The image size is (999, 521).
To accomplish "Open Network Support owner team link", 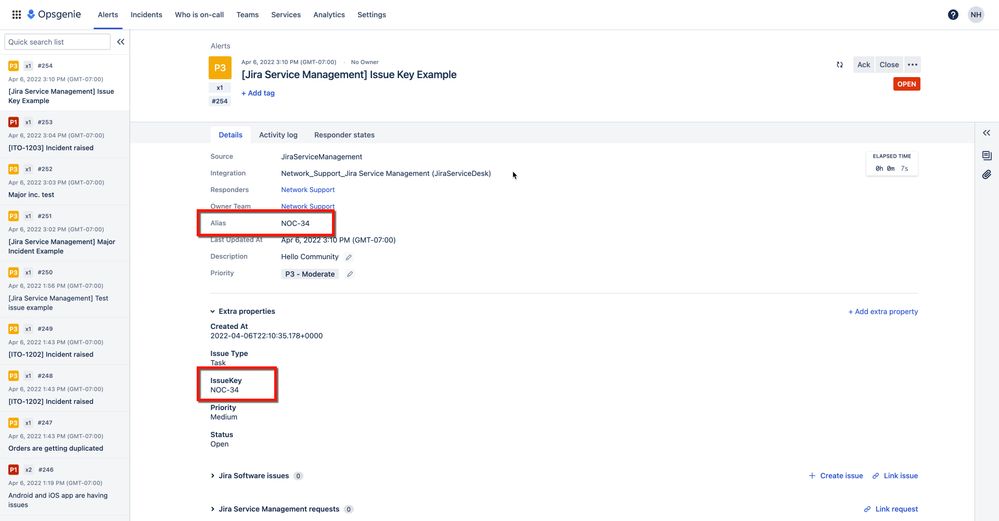I will click(x=308, y=206).
